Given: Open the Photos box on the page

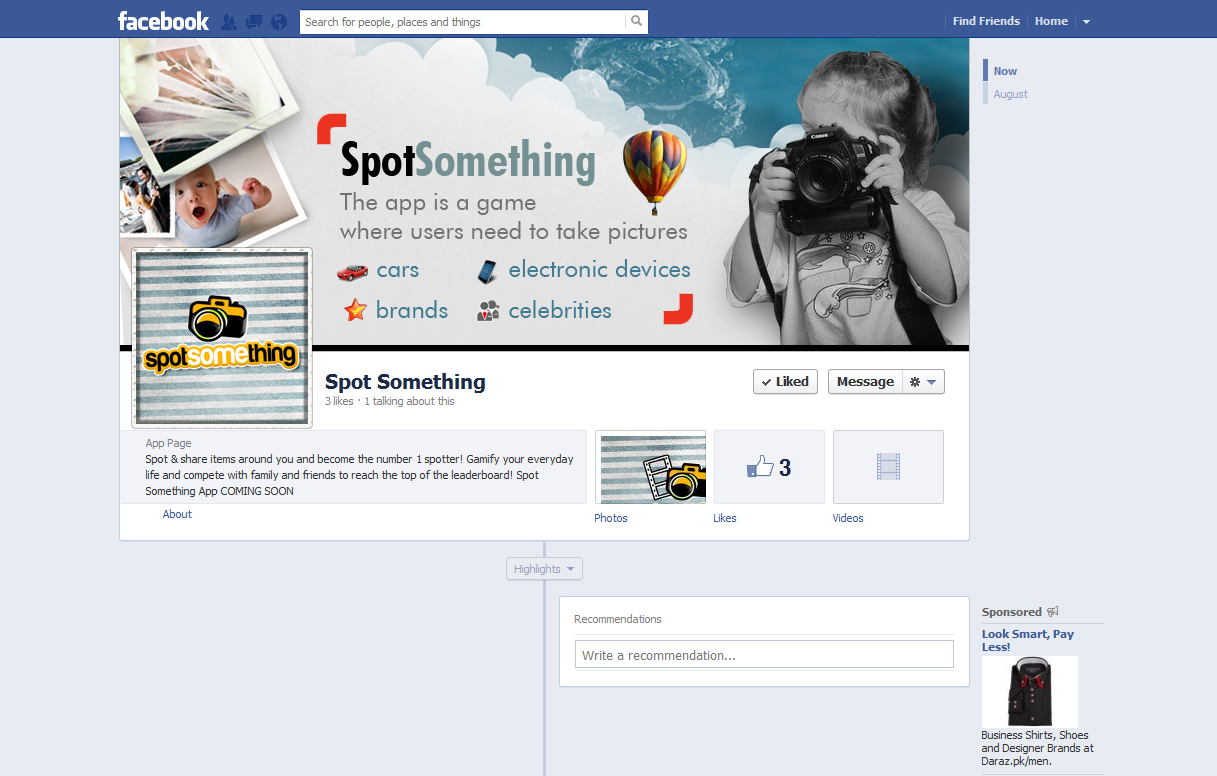Looking at the screenshot, I should point(650,466).
